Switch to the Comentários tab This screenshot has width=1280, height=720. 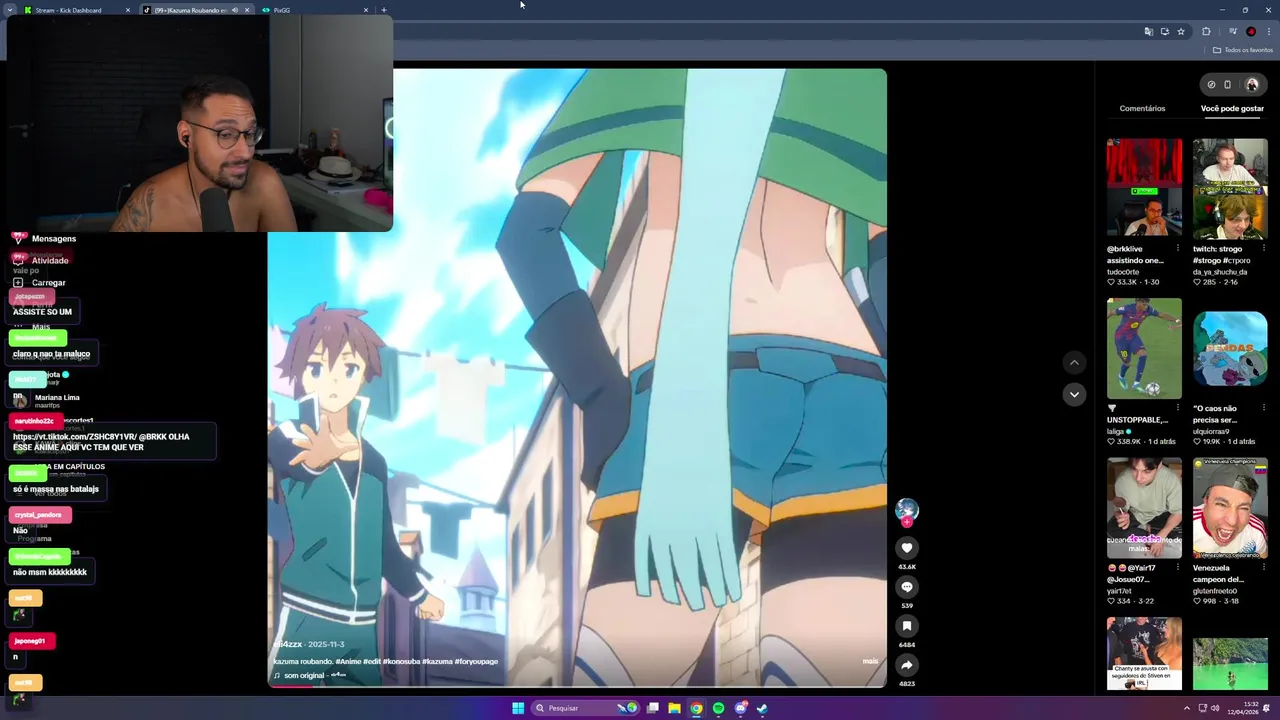click(1142, 108)
